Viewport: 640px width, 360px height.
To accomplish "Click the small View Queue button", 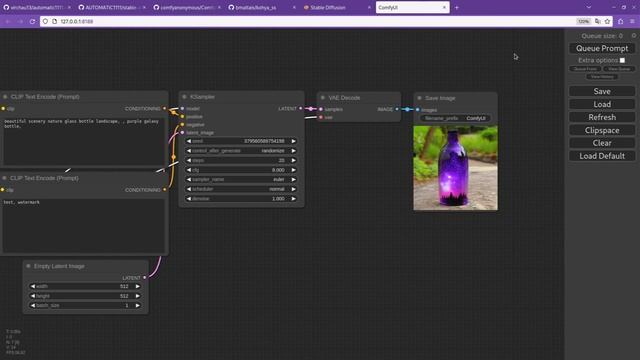I will pos(619,69).
